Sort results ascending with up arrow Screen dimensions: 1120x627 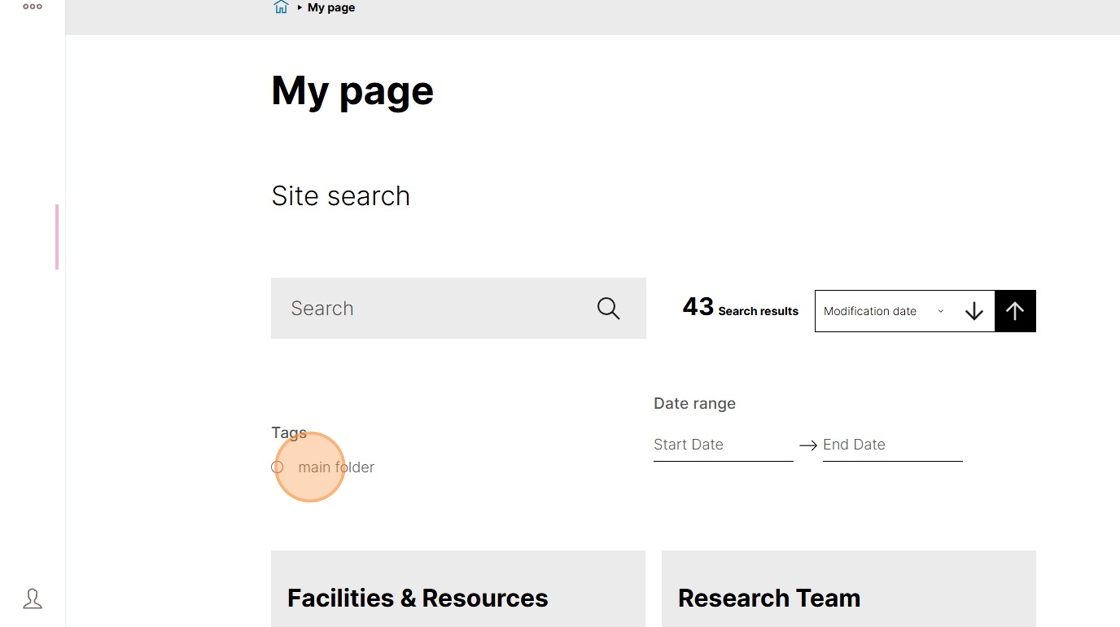click(x=1015, y=311)
